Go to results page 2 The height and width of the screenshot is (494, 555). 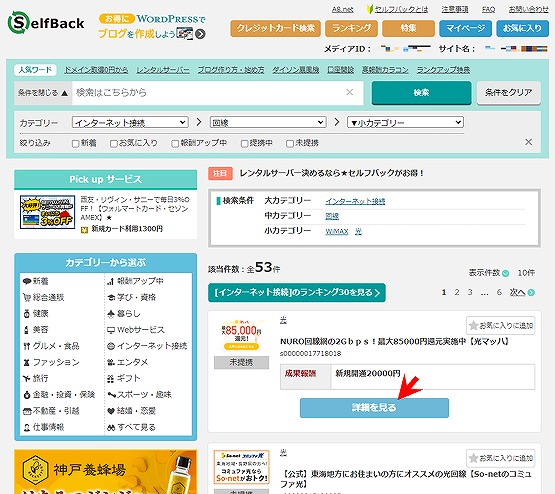pos(457,292)
